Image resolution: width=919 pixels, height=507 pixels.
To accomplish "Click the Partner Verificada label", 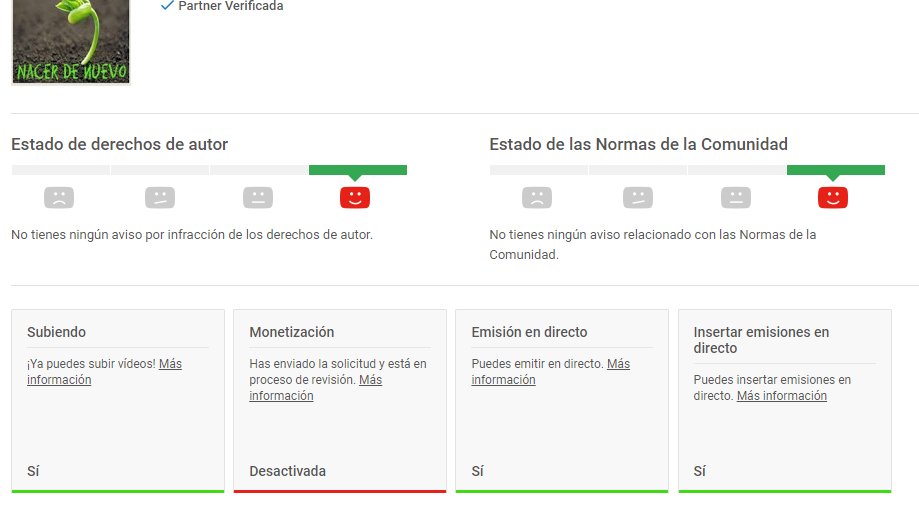I will [230, 6].
